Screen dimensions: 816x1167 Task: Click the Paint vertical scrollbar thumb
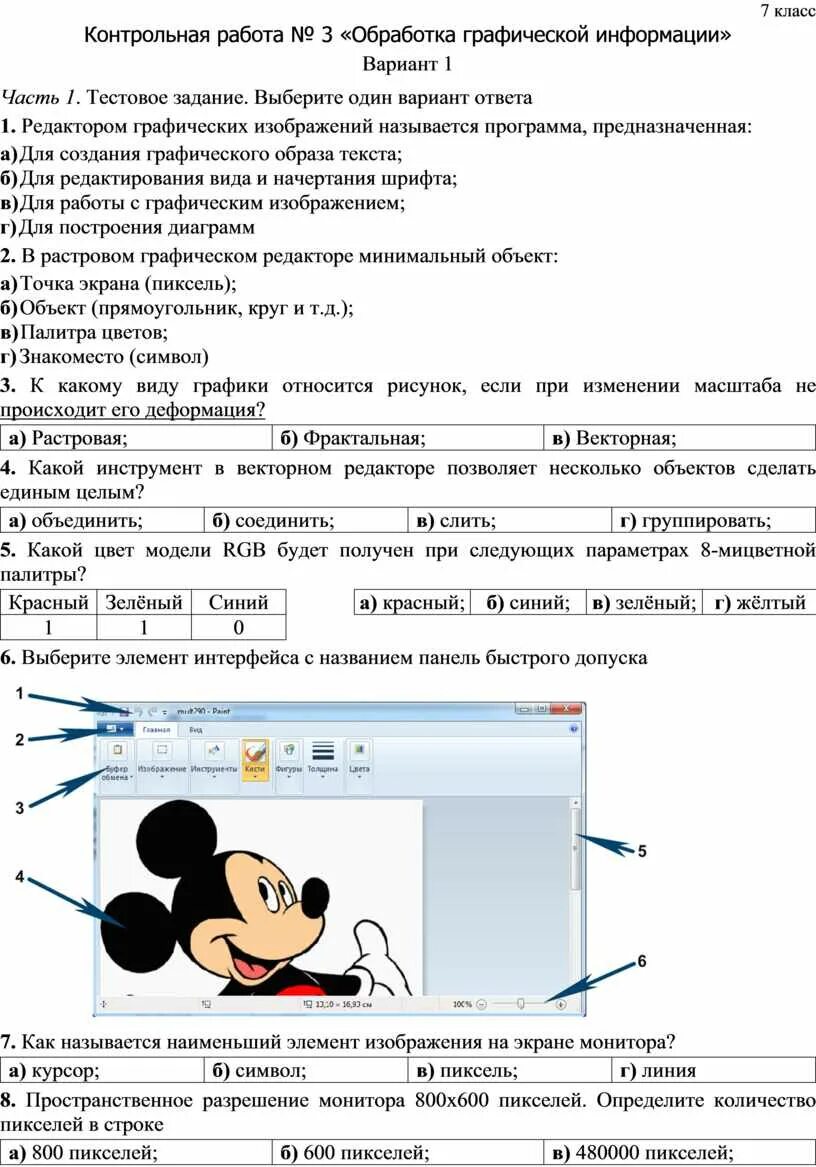(575, 848)
